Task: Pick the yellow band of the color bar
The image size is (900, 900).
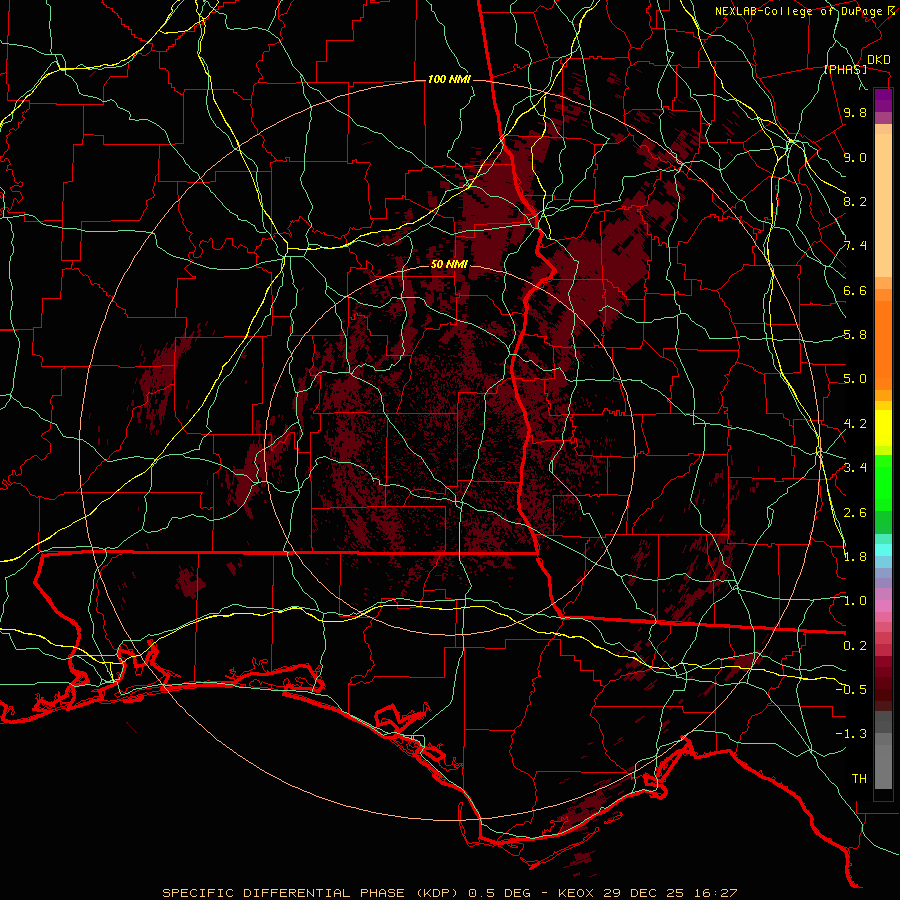Action: tap(883, 428)
